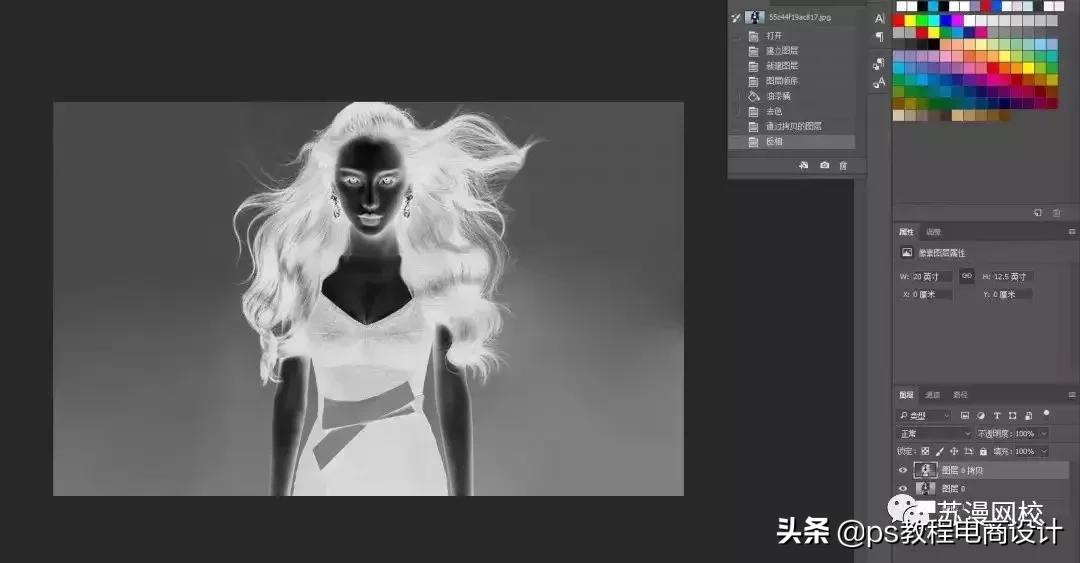Open blend mode 正常 dropdown
The width and height of the screenshot is (1080, 563).
[x=934, y=433]
